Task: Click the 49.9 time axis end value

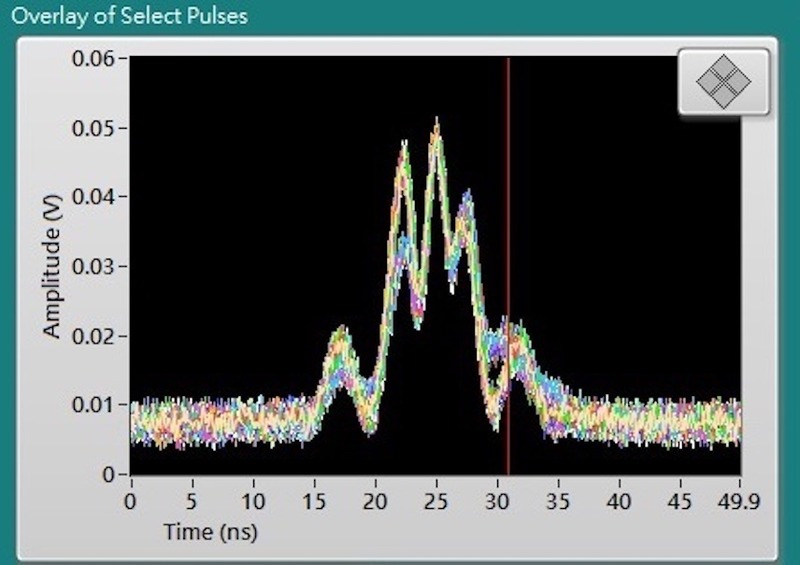Action: pyautogui.click(x=739, y=502)
